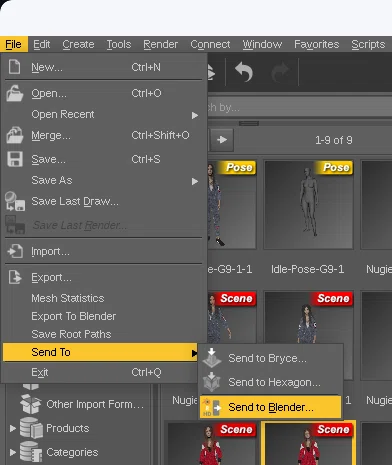The image size is (392, 465).
Task: Go to next page arrow button
Action: click(222, 140)
